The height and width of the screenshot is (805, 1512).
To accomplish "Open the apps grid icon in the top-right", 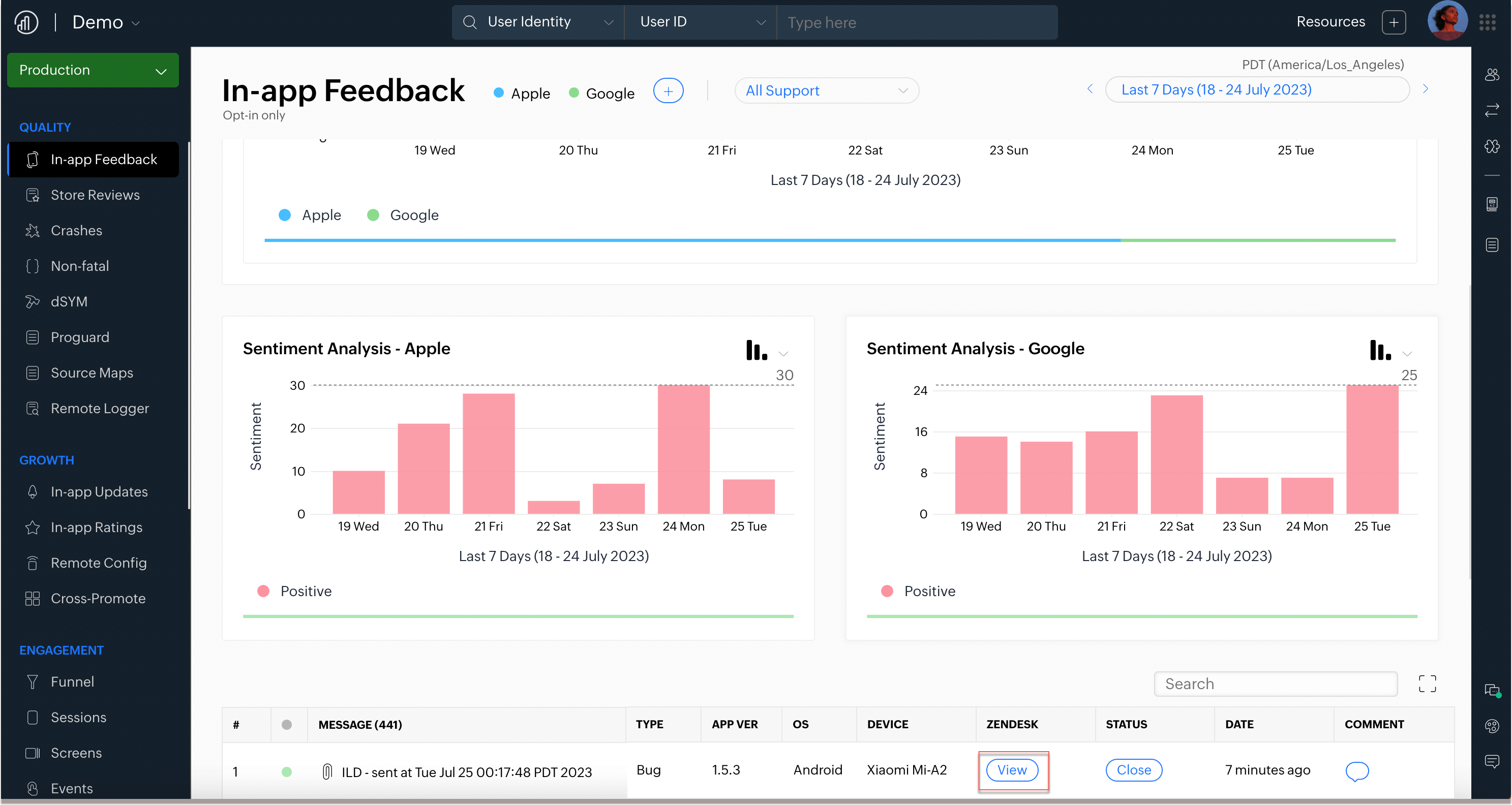I will tap(1488, 22).
